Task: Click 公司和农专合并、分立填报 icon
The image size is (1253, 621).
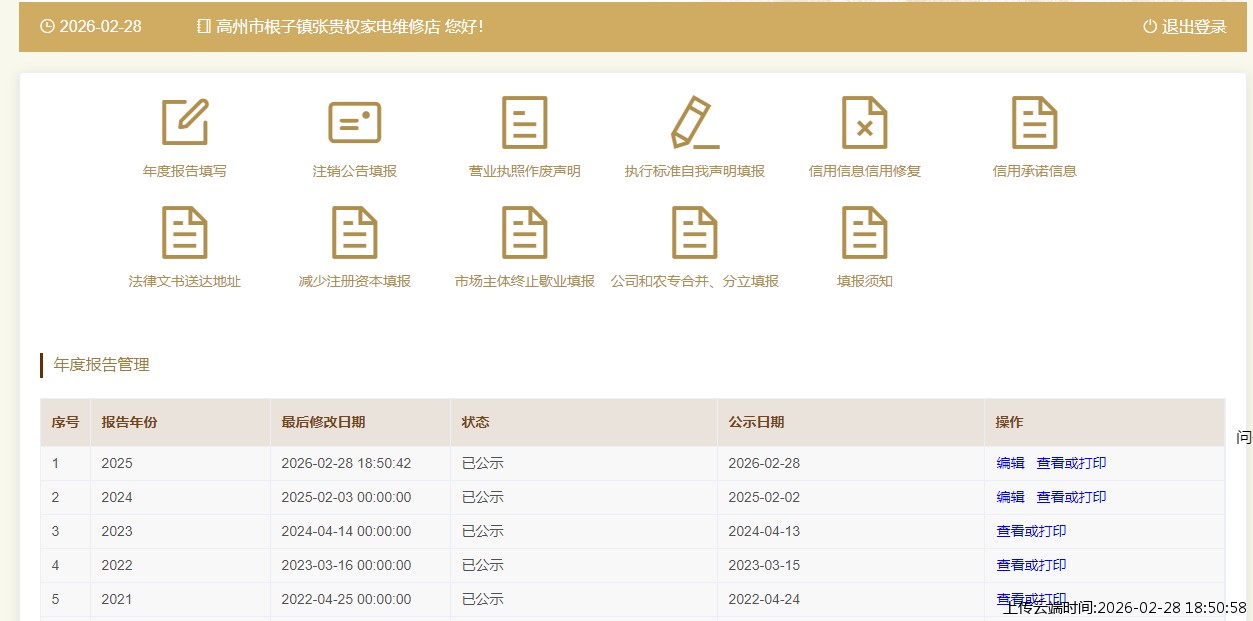Action: pos(694,233)
